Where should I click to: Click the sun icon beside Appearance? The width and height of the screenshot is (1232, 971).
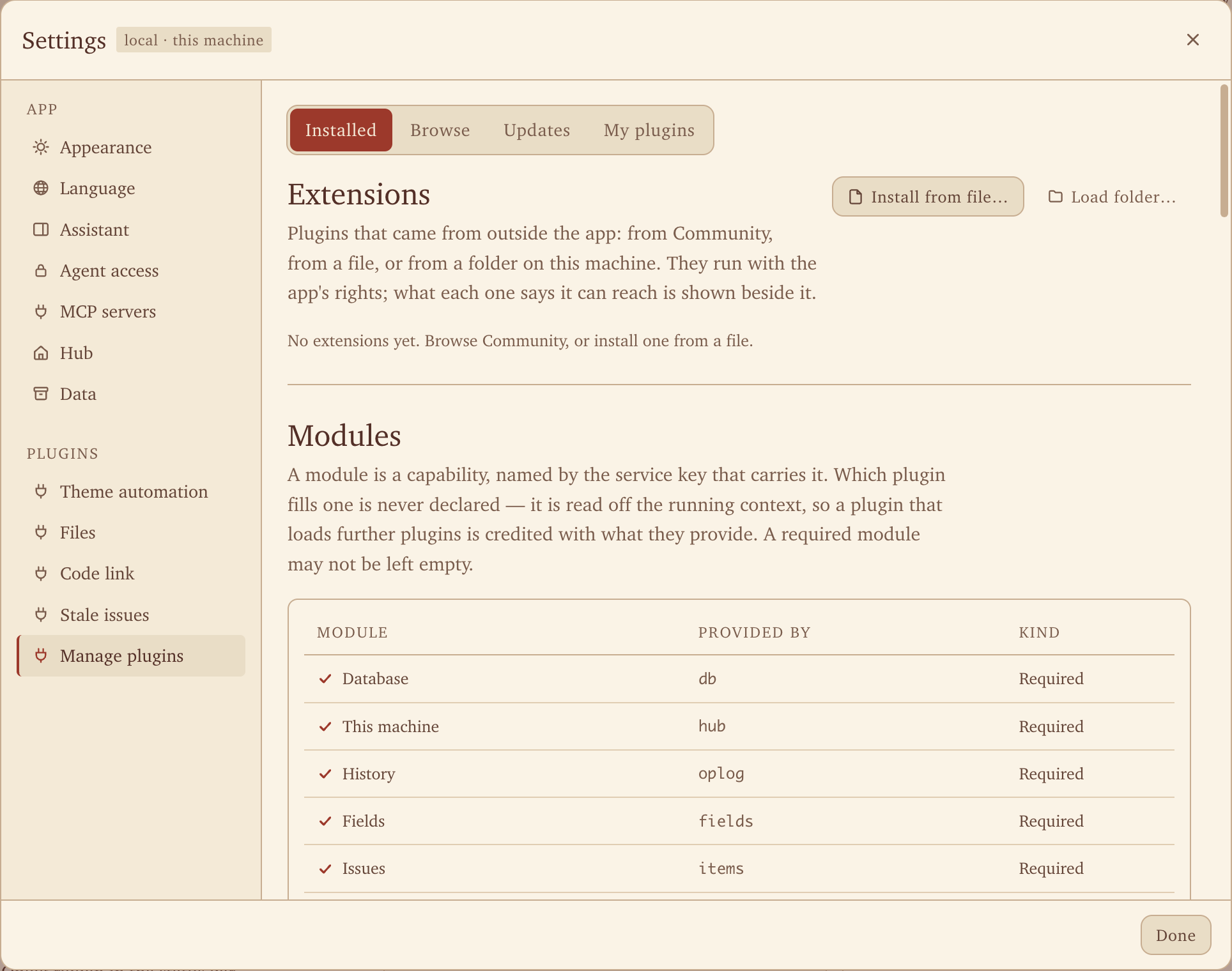coord(41,148)
